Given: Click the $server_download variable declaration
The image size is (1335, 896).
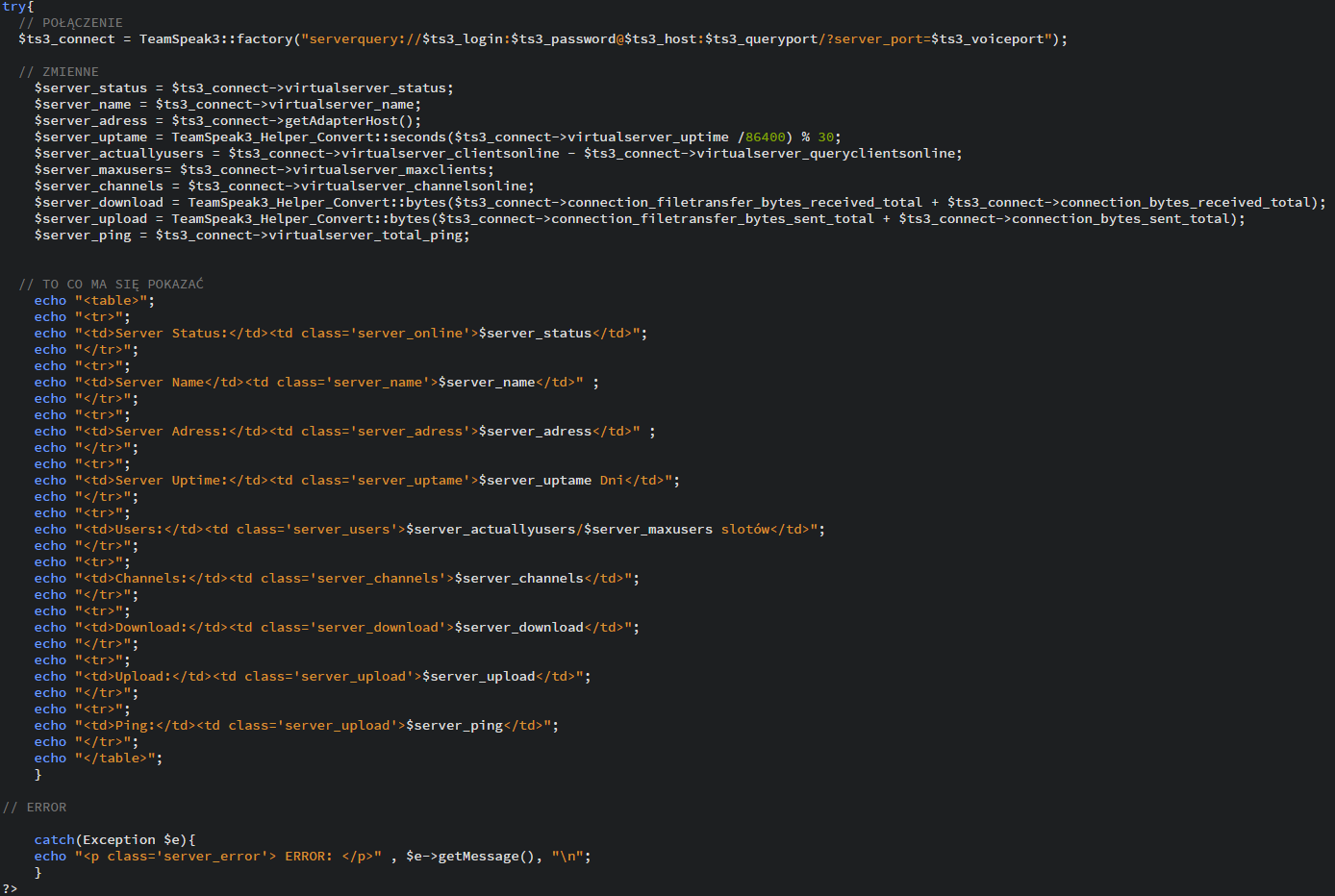Looking at the screenshot, I should 98,203.
